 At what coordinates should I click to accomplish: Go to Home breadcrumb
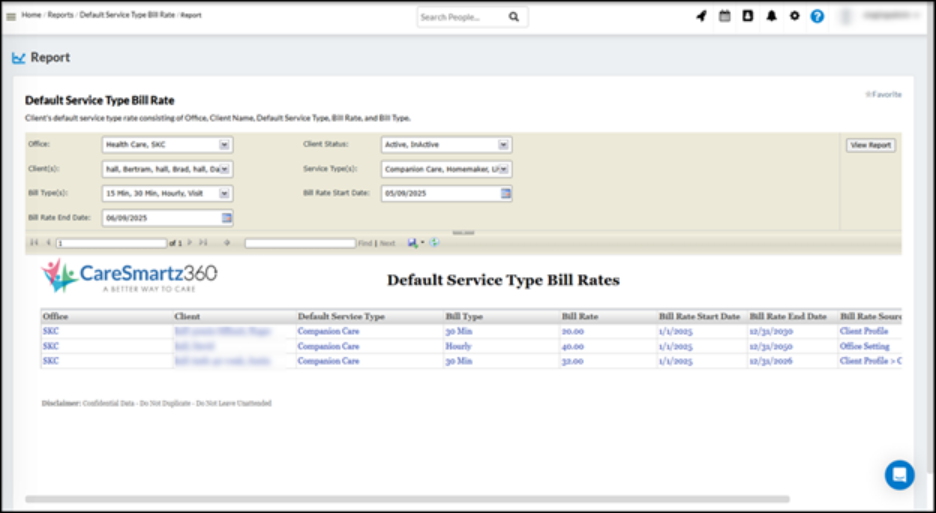tap(31, 15)
